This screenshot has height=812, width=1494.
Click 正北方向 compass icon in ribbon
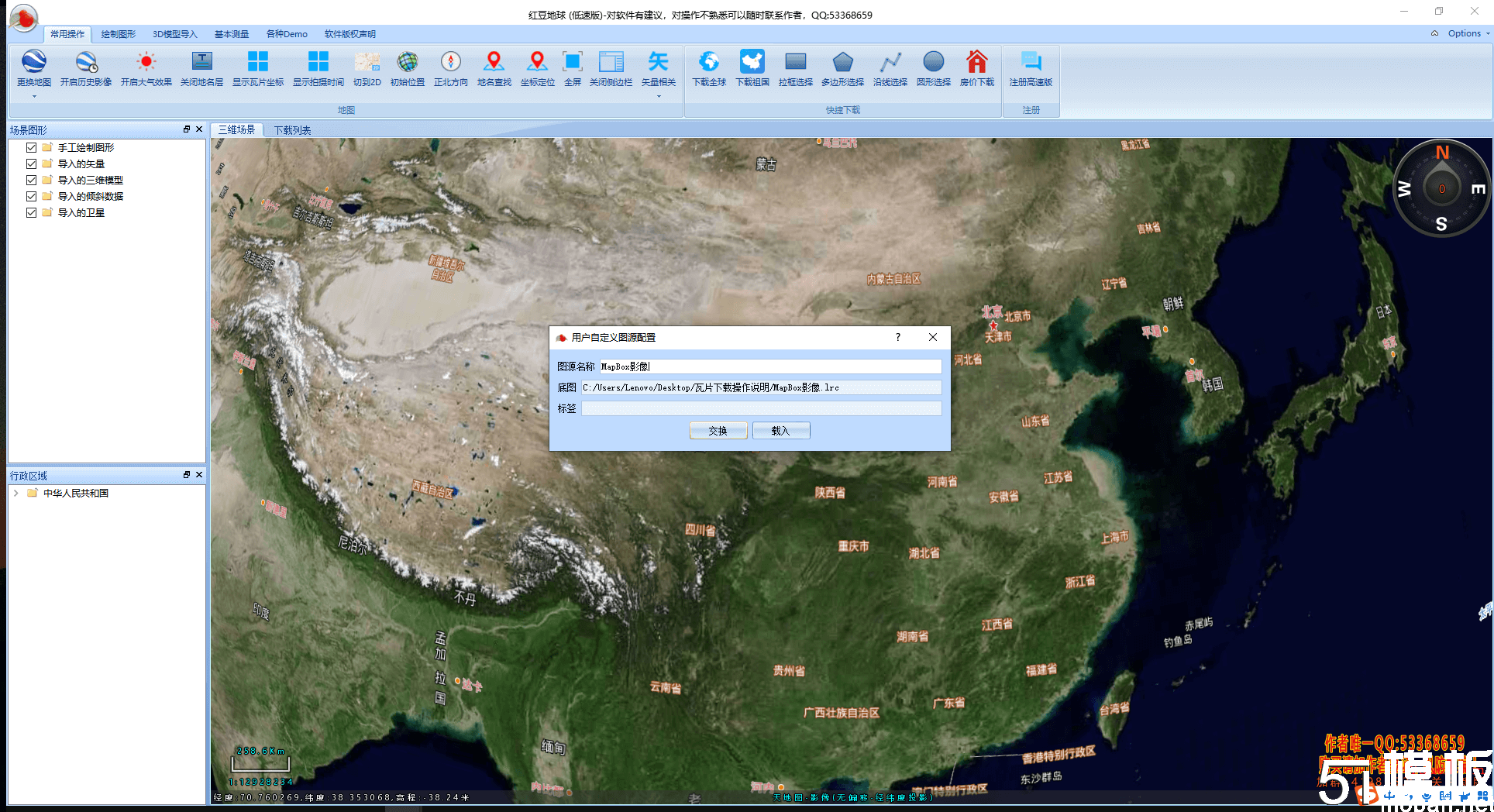coord(451,61)
